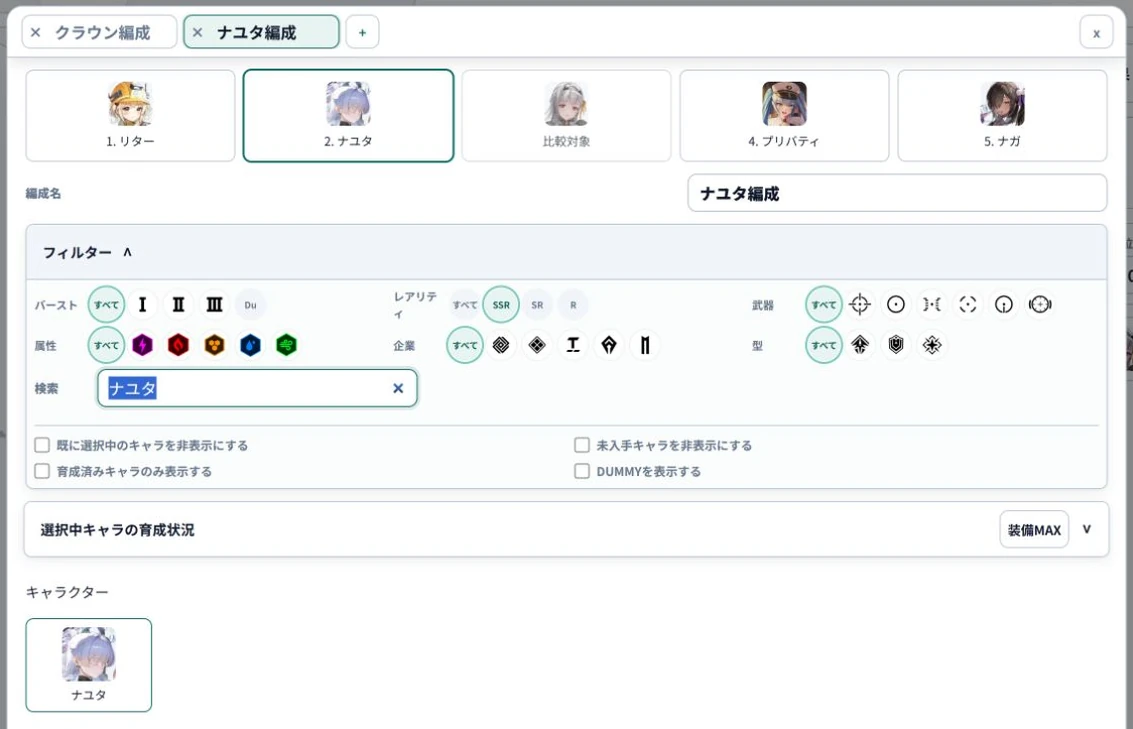1133x729 pixels.
Task: Select the pillar-shaped company icon filter
Action: click(x=645, y=345)
